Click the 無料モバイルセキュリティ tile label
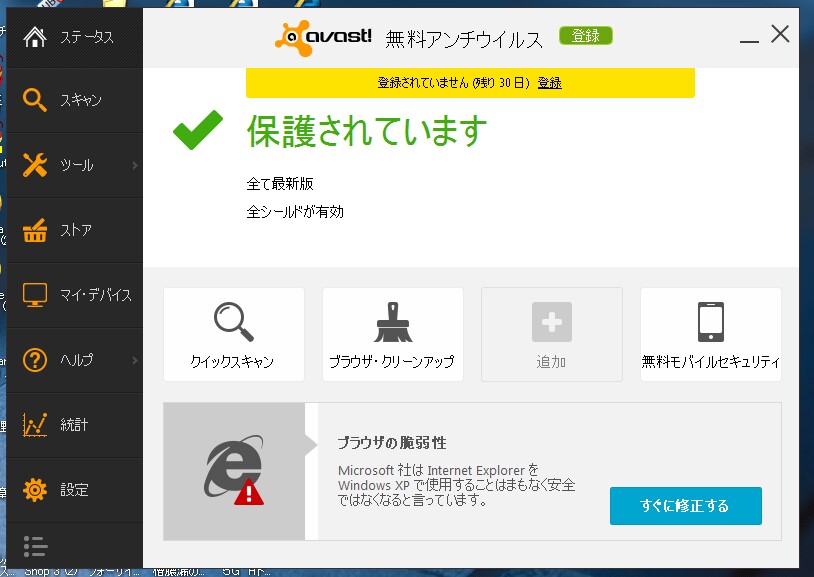814x577 pixels. tap(711, 361)
